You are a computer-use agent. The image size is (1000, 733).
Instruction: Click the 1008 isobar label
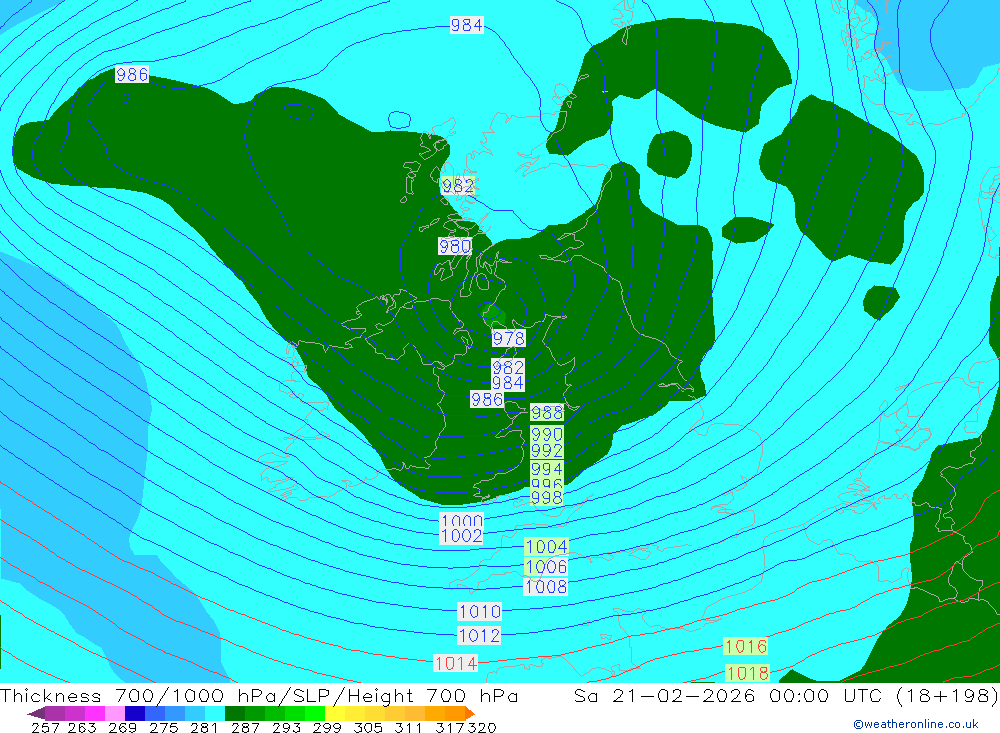(546, 586)
